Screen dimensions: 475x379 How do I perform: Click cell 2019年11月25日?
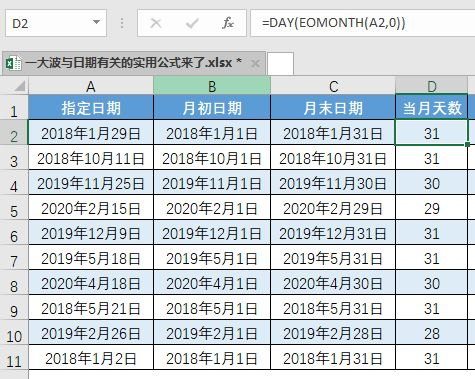pyautogui.click(x=91, y=183)
